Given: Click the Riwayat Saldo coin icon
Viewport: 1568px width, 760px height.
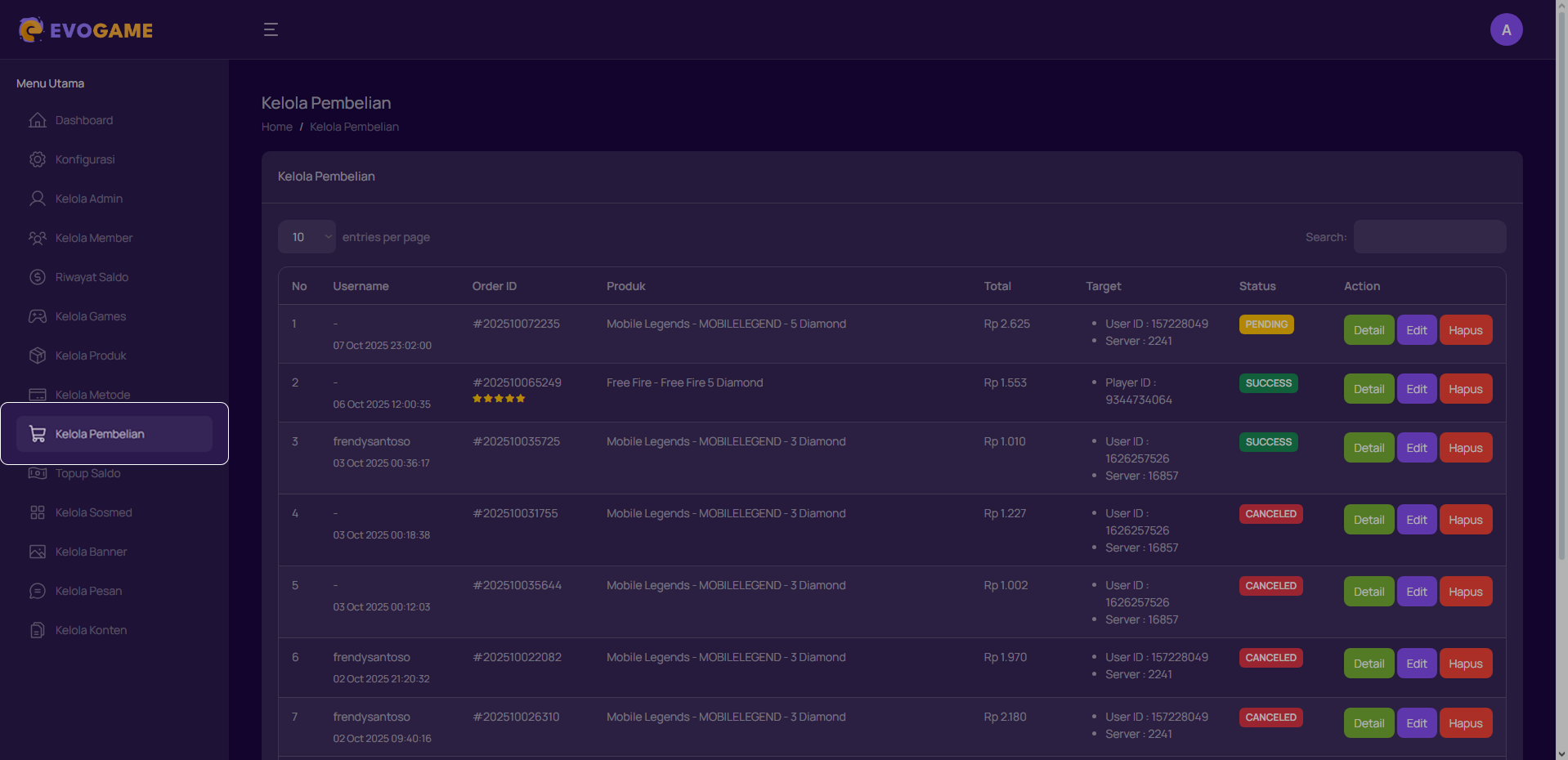Looking at the screenshot, I should (x=38, y=277).
